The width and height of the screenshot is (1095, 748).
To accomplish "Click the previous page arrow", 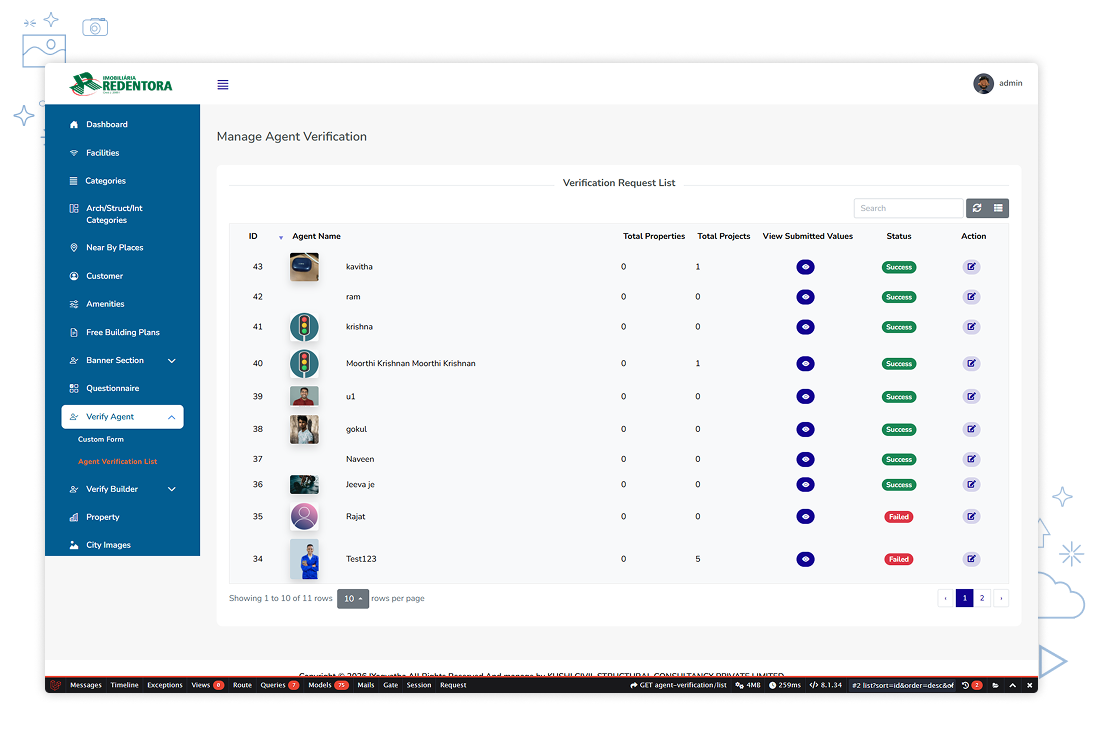I will point(946,598).
